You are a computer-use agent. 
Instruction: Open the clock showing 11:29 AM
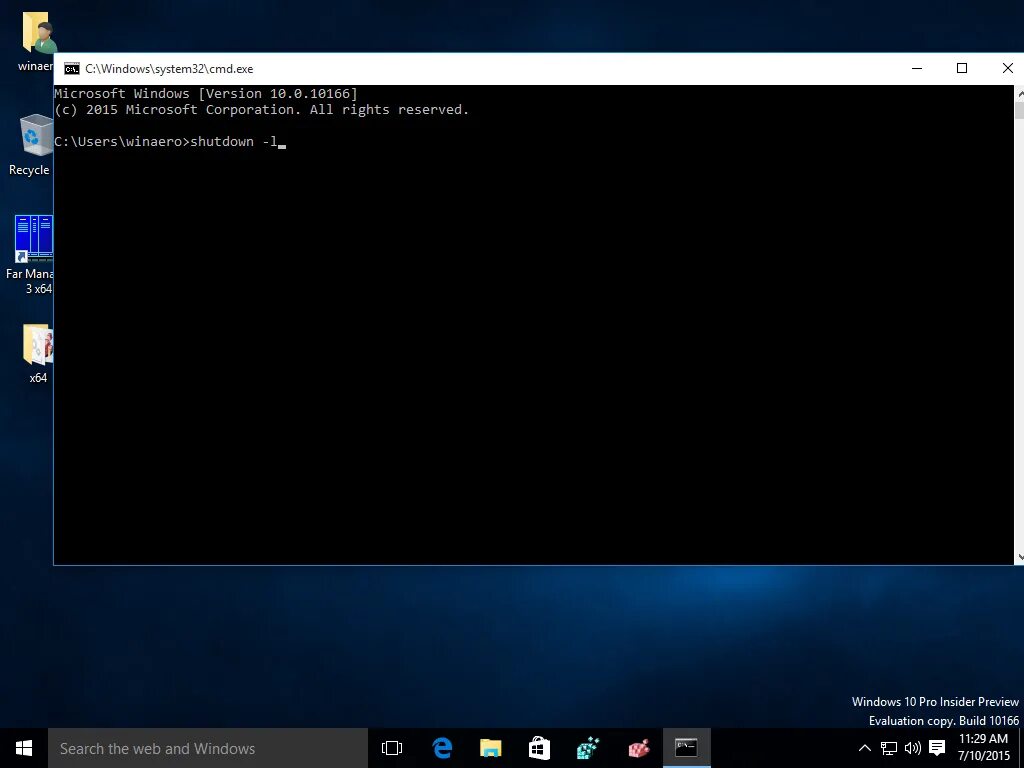pyautogui.click(x=984, y=747)
